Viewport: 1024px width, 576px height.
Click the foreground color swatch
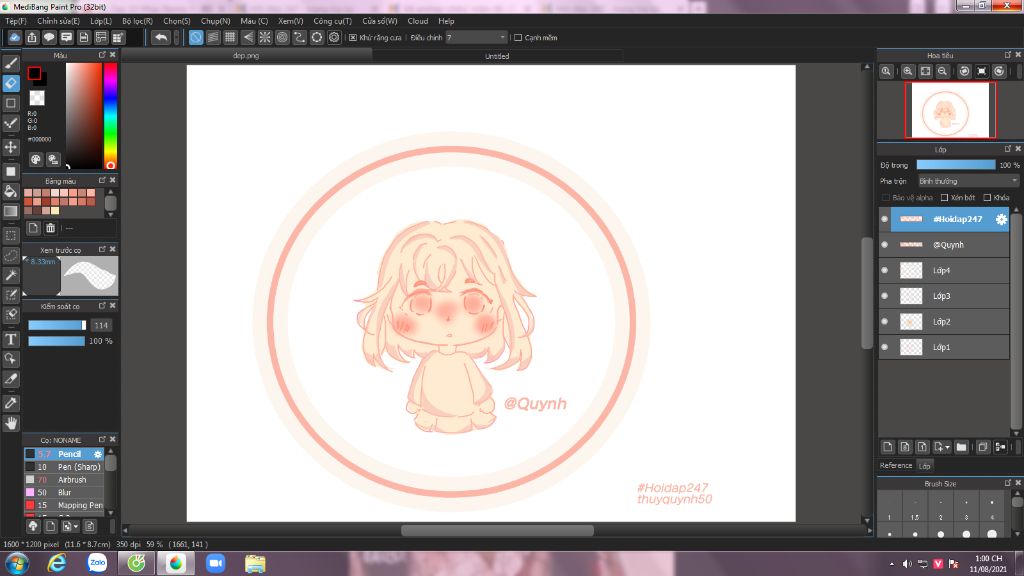click(x=34, y=73)
